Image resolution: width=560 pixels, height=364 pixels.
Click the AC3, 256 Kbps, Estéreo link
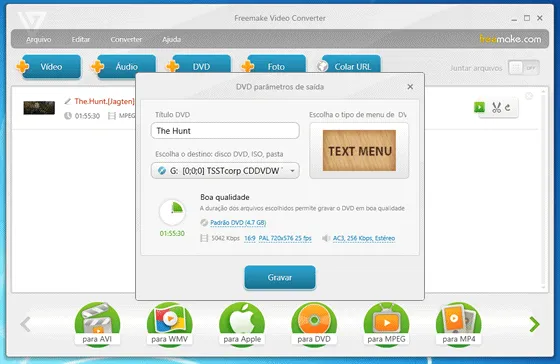pyautogui.click(x=364, y=238)
